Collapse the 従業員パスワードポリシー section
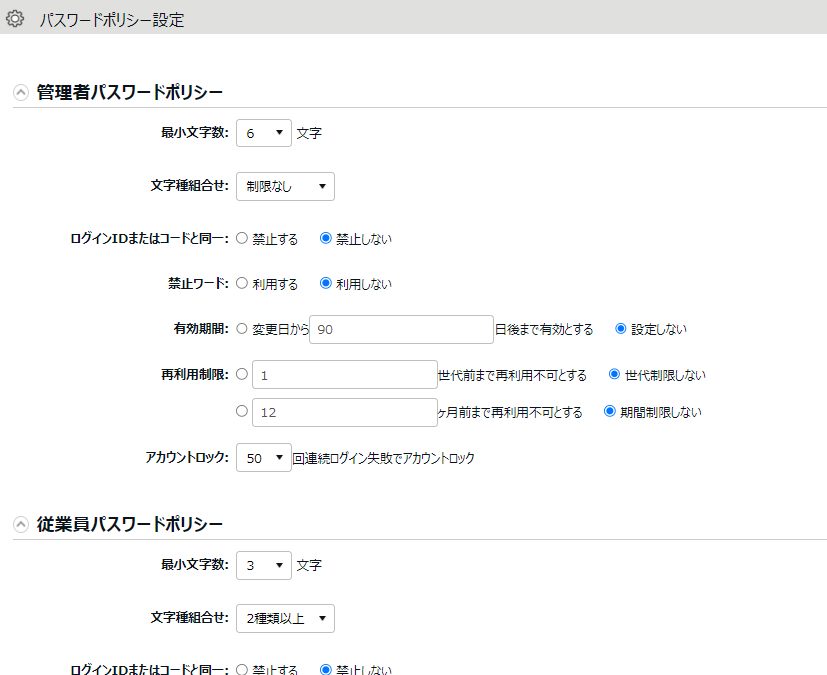This screenshot has height=675, width=827. [18, 521]
